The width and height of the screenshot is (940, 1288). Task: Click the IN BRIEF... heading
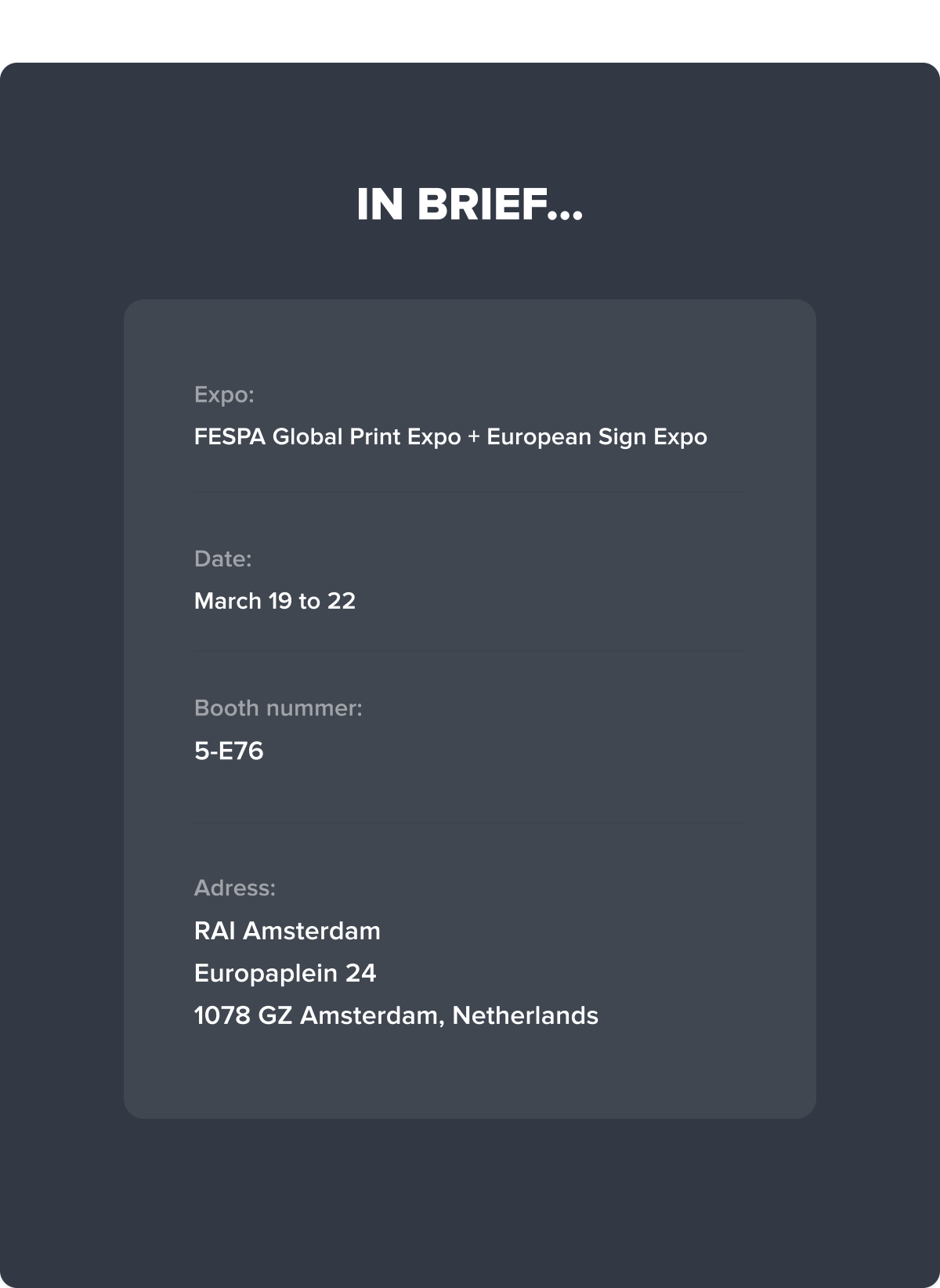[470, 204]
